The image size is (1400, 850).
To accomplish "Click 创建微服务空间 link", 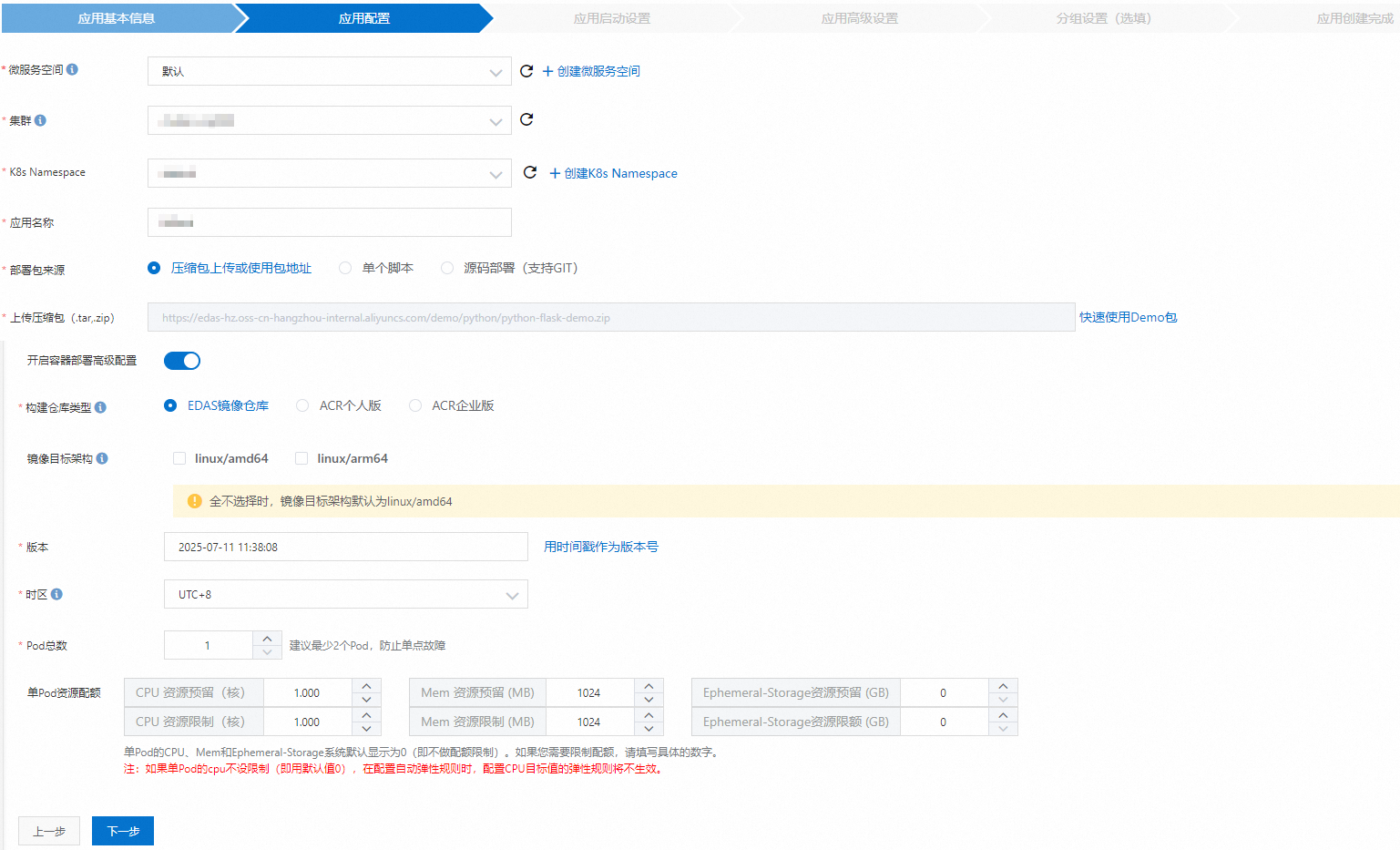I will coord(591,71).
